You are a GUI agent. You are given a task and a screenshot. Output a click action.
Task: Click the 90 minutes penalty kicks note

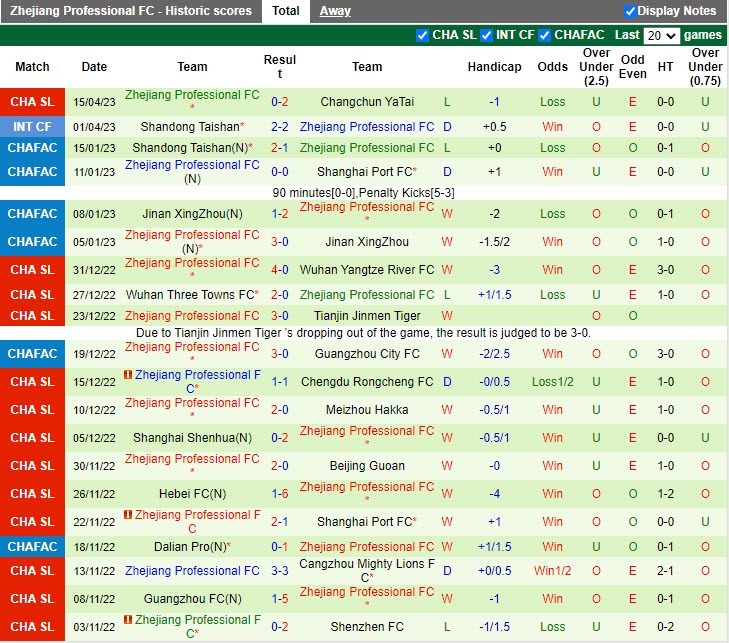pos(364,192)
